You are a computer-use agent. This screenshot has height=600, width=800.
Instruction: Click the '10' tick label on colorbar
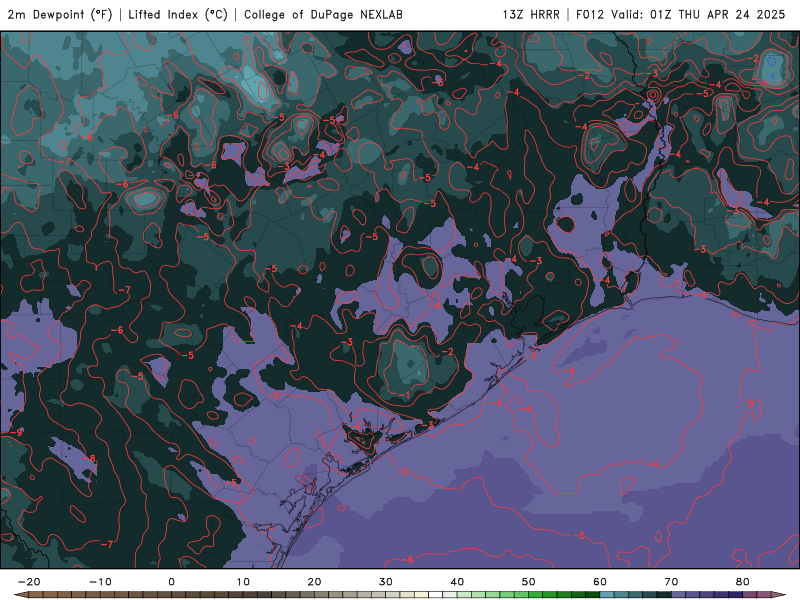[x=243, y=582]
